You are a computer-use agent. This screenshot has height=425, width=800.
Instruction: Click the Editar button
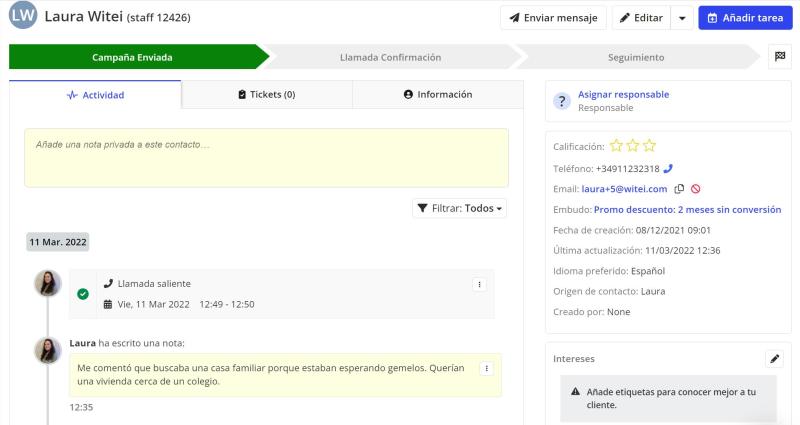click(x=641, y=18)
